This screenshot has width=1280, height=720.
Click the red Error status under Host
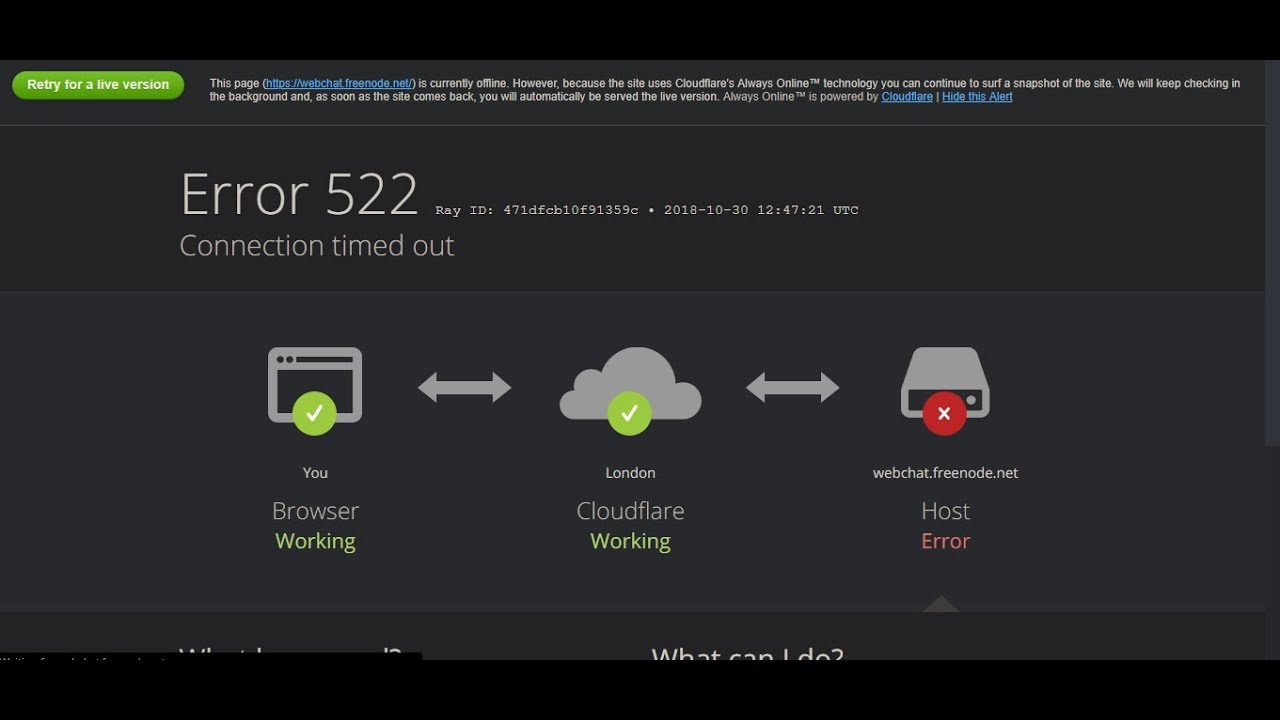pyautogui.click(x=945, y=541)
